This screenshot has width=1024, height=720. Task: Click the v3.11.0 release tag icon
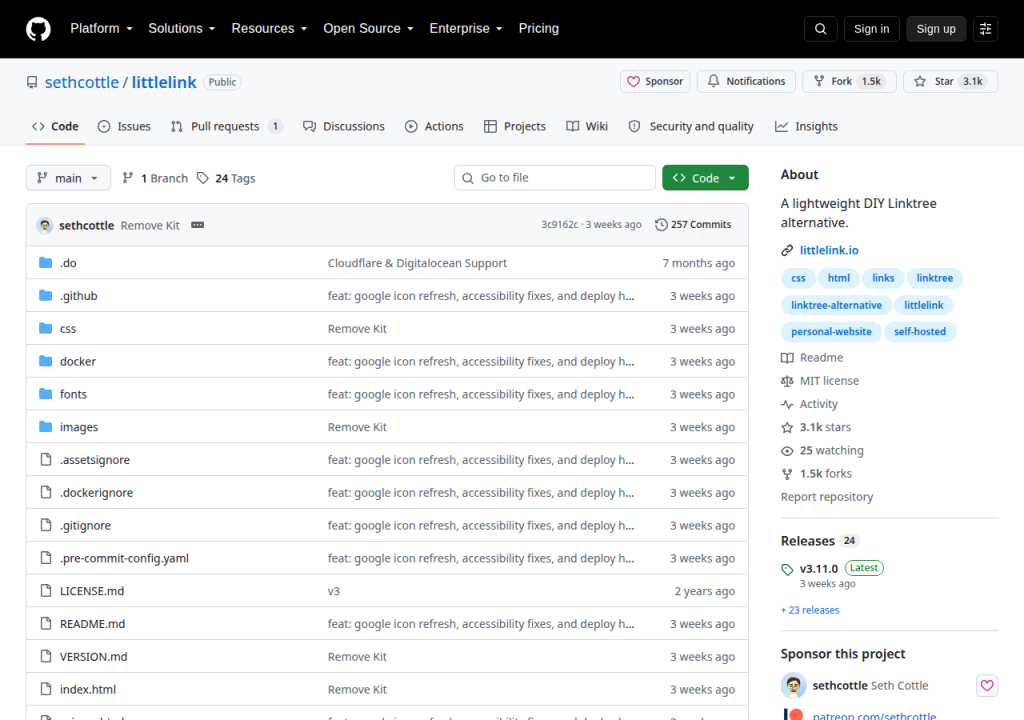pyautogui.click(x=788, y=570)
